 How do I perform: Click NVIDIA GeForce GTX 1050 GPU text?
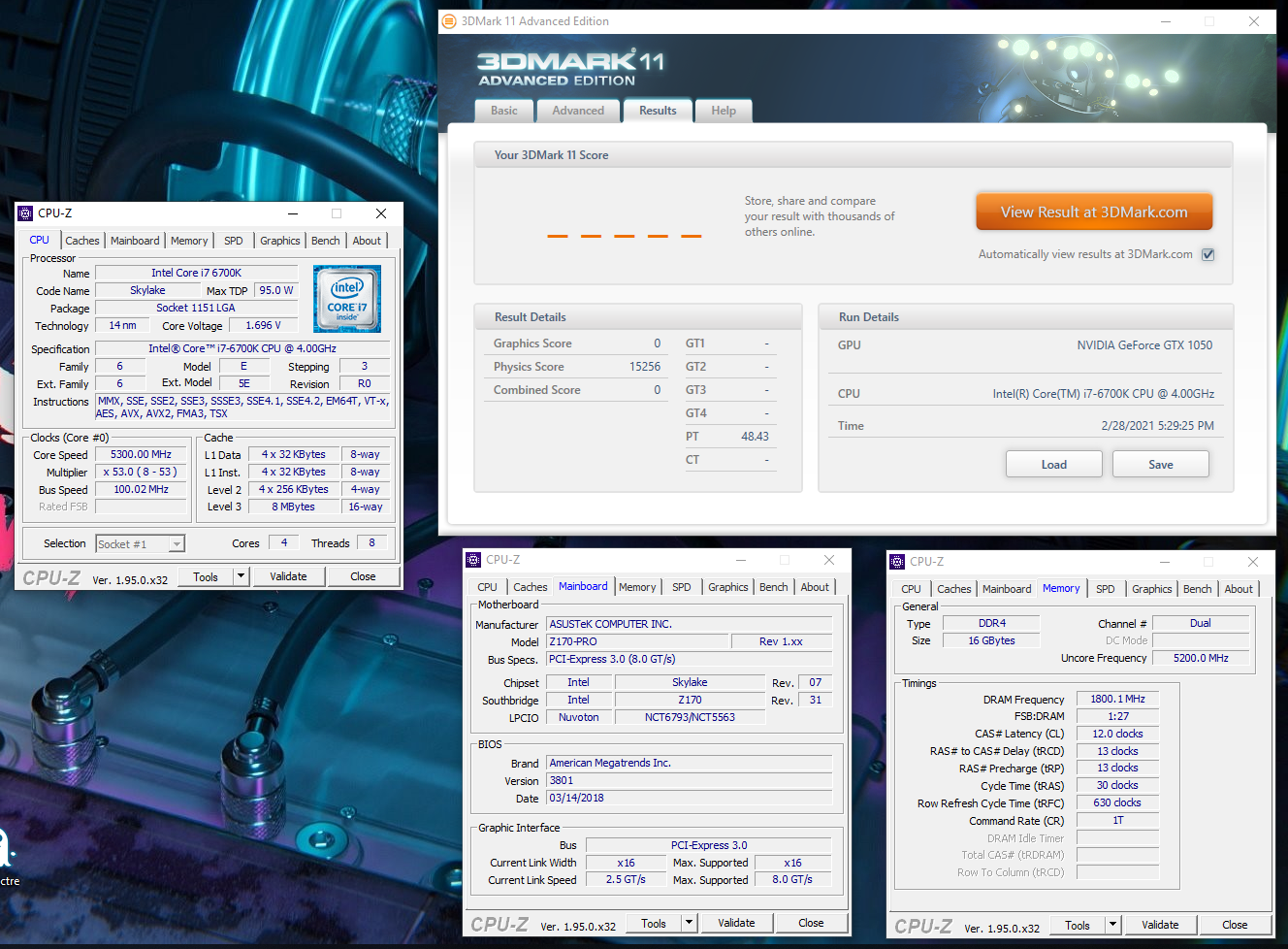(x=1144, y=345)
